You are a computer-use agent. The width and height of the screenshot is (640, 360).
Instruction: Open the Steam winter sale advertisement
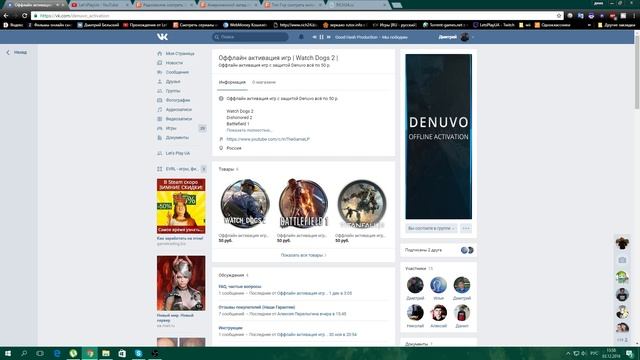coord(181,206)
